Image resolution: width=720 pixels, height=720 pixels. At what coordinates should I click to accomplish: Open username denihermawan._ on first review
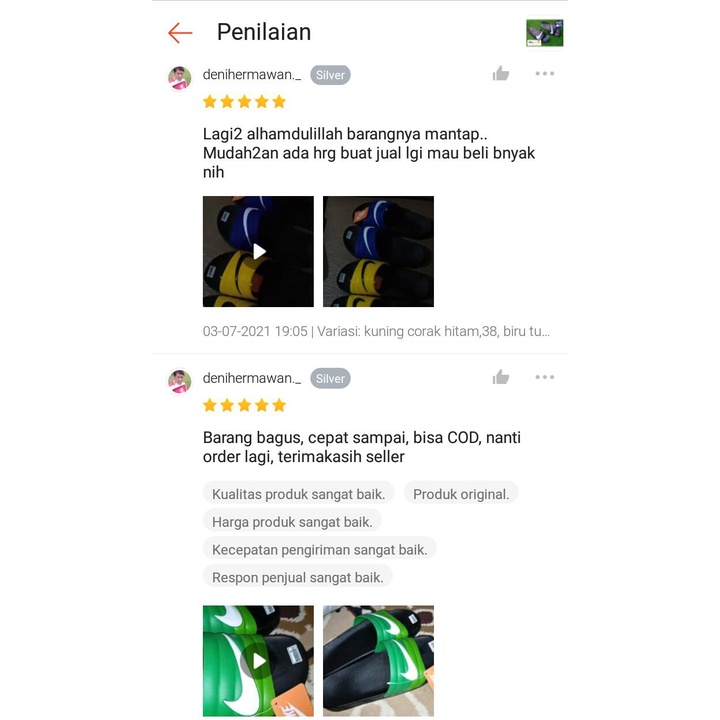tap(252, 74)
